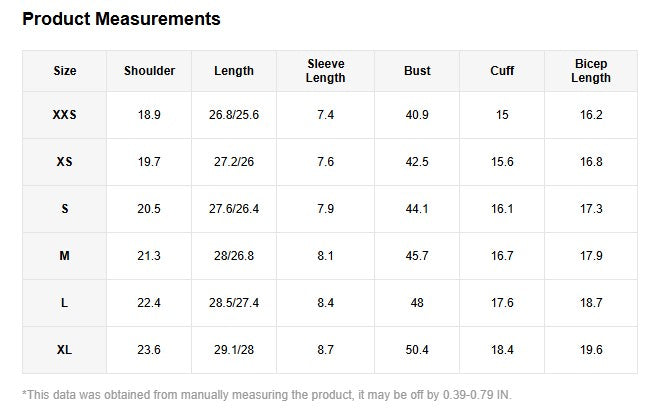The image size is (665, 410).
Task: Select the Shoulder column header
Action: (x=149, y=71)
